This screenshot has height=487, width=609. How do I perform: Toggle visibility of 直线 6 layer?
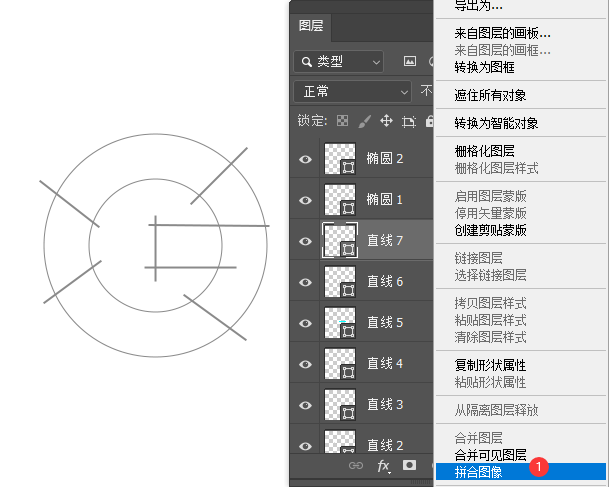point(305,282)
